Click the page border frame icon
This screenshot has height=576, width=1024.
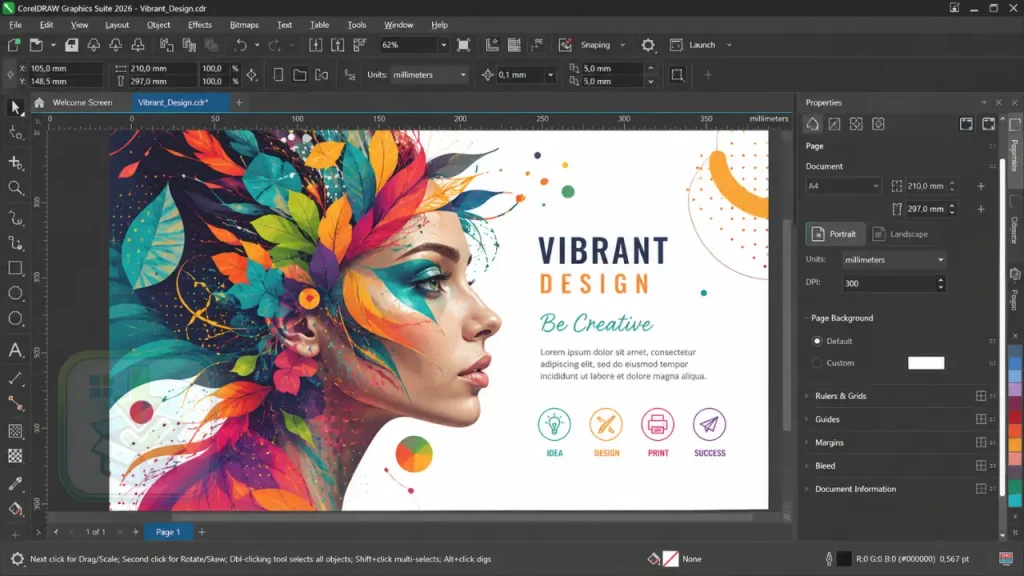pyautogui.click(x=677, y=74)
